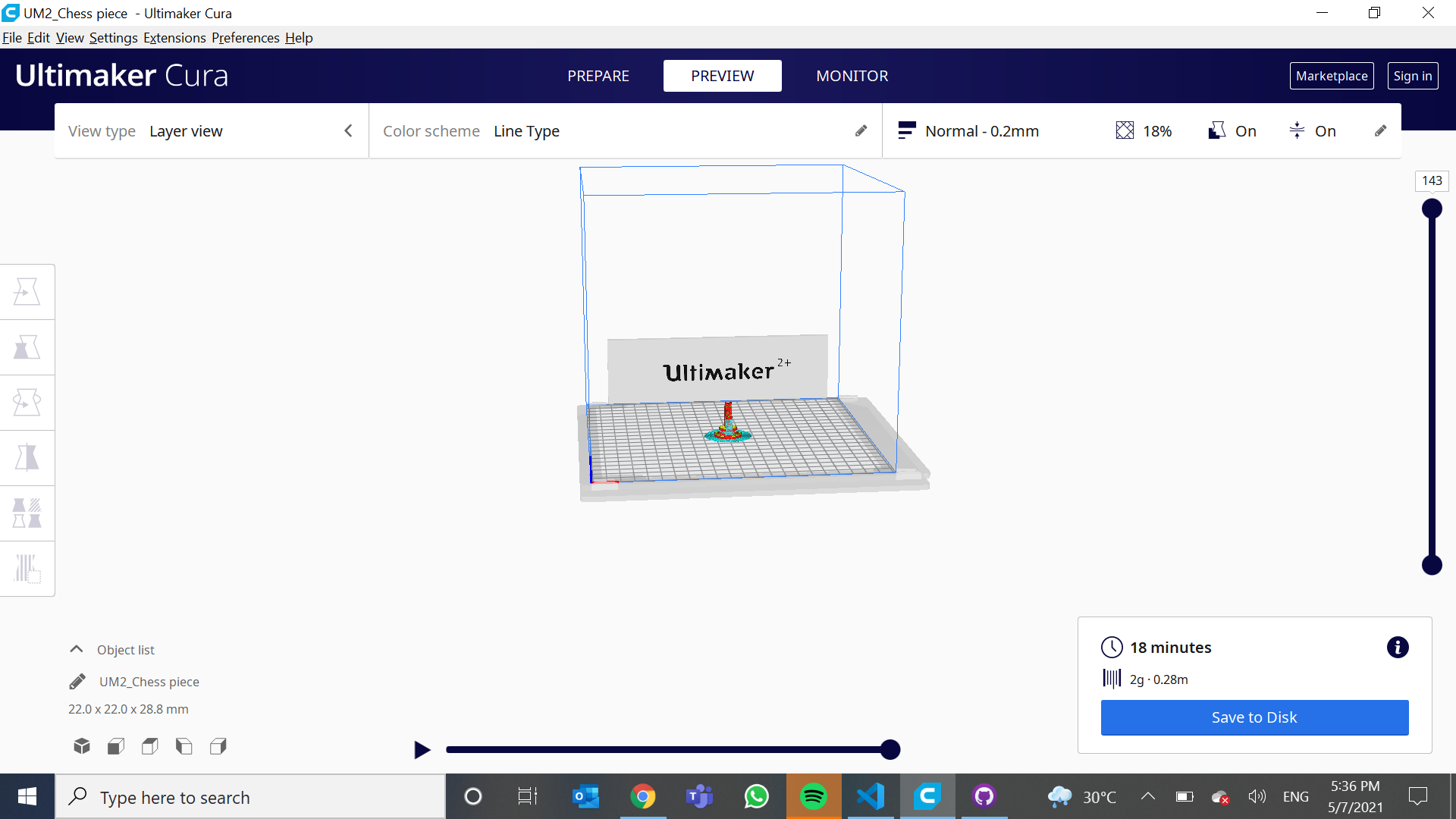
Task: Switch to 3D view camera cube icon
Action: tap(82, 746)
